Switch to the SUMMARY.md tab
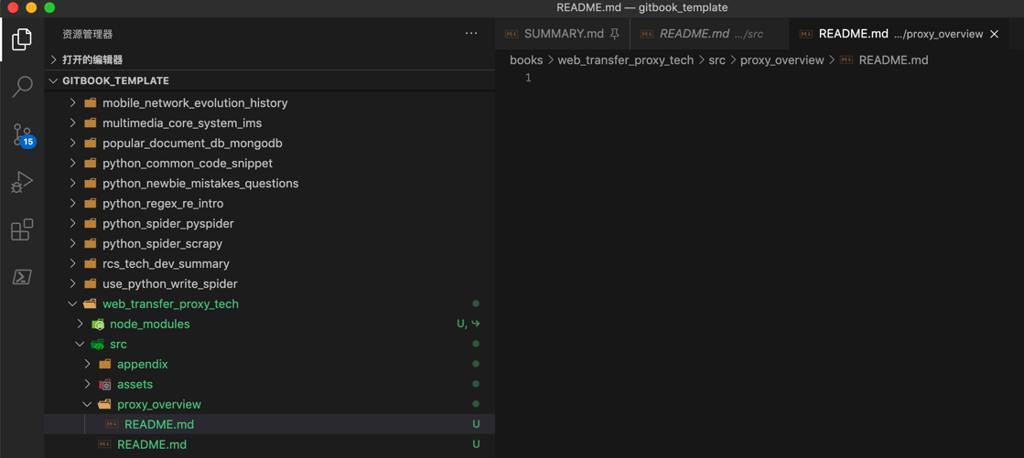 563,34
